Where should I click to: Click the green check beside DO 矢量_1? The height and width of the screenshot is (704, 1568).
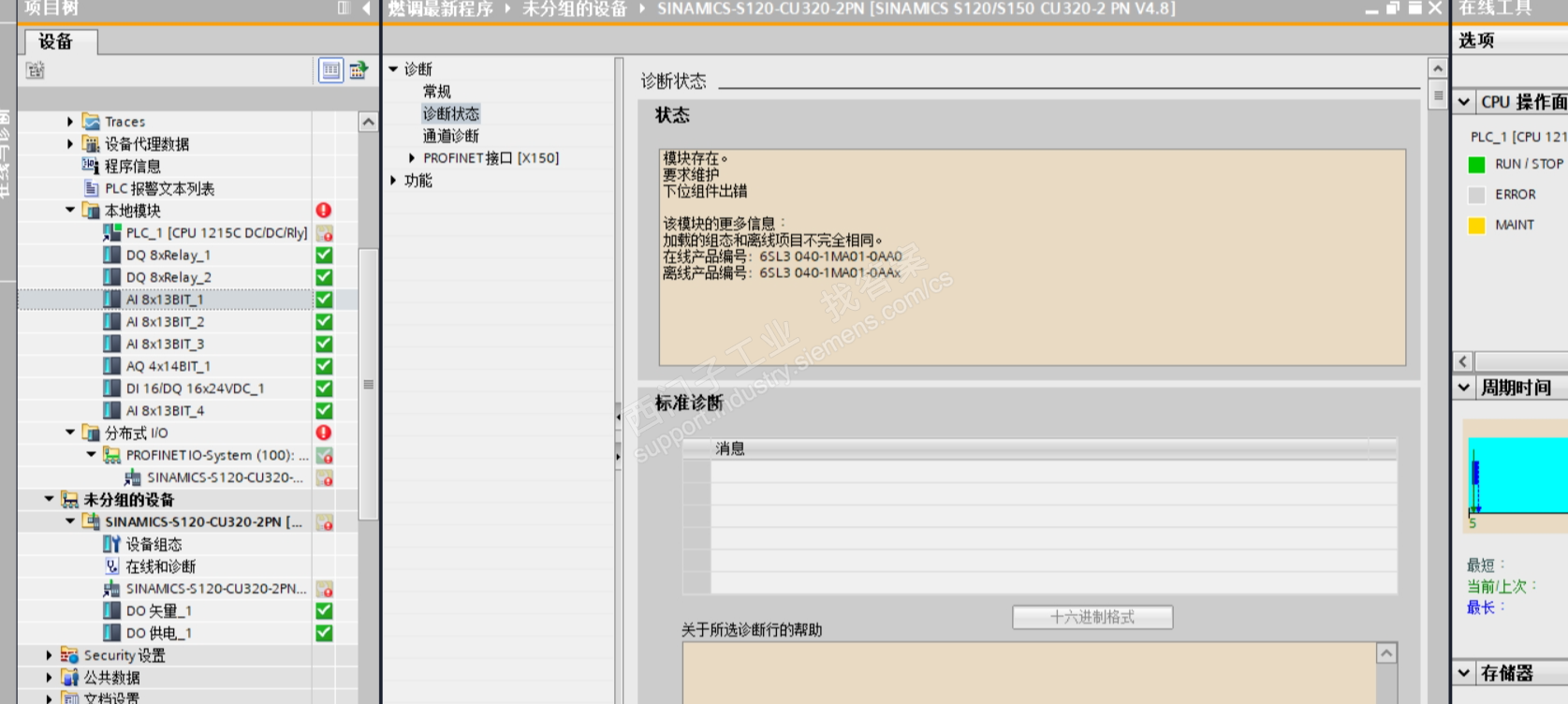pyautogui.click(x=324, y=610)
